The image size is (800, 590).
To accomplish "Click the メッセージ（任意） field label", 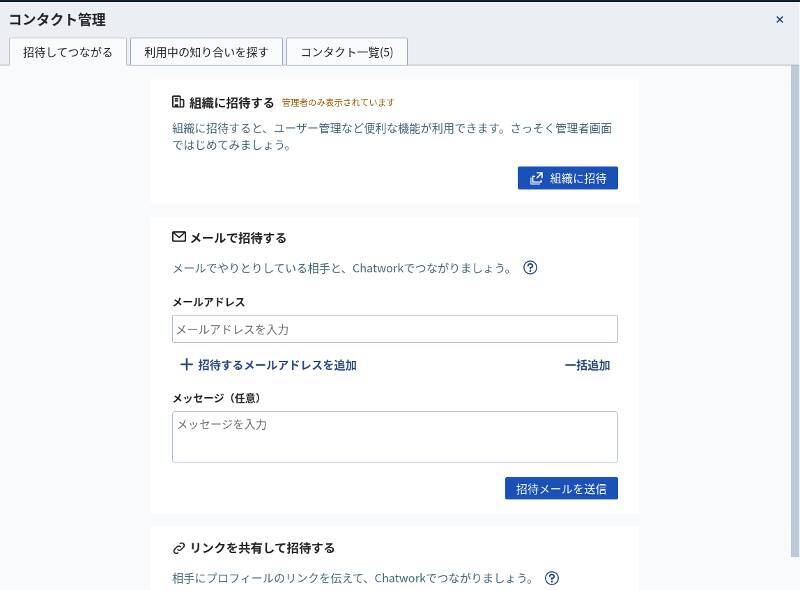I will (x=217, y=398).
